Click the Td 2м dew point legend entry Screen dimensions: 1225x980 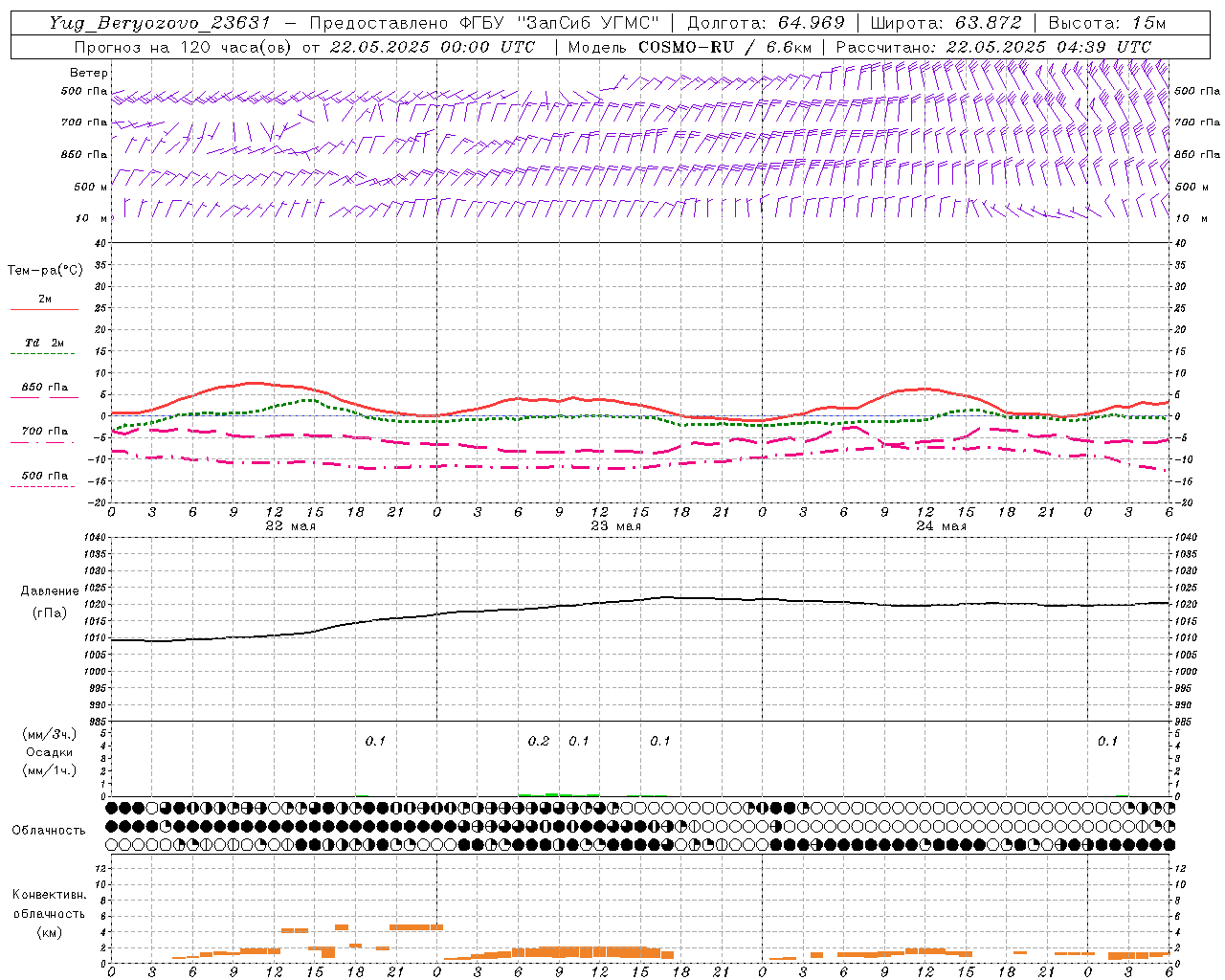click(x=45, y=343)
